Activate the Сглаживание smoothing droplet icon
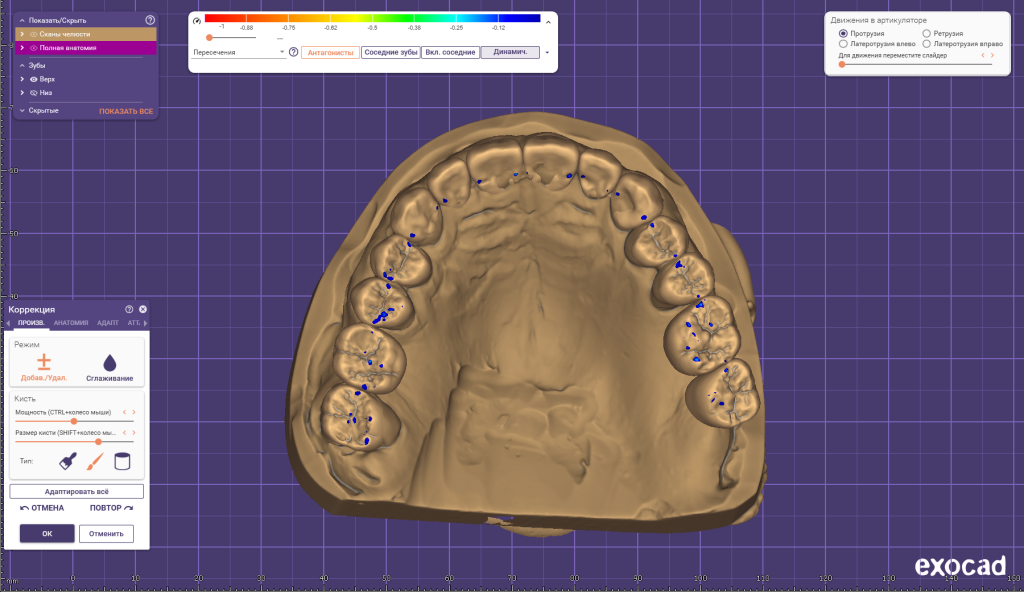The height and width of the screenshot is (592, 1024). (x=109, y=360)
